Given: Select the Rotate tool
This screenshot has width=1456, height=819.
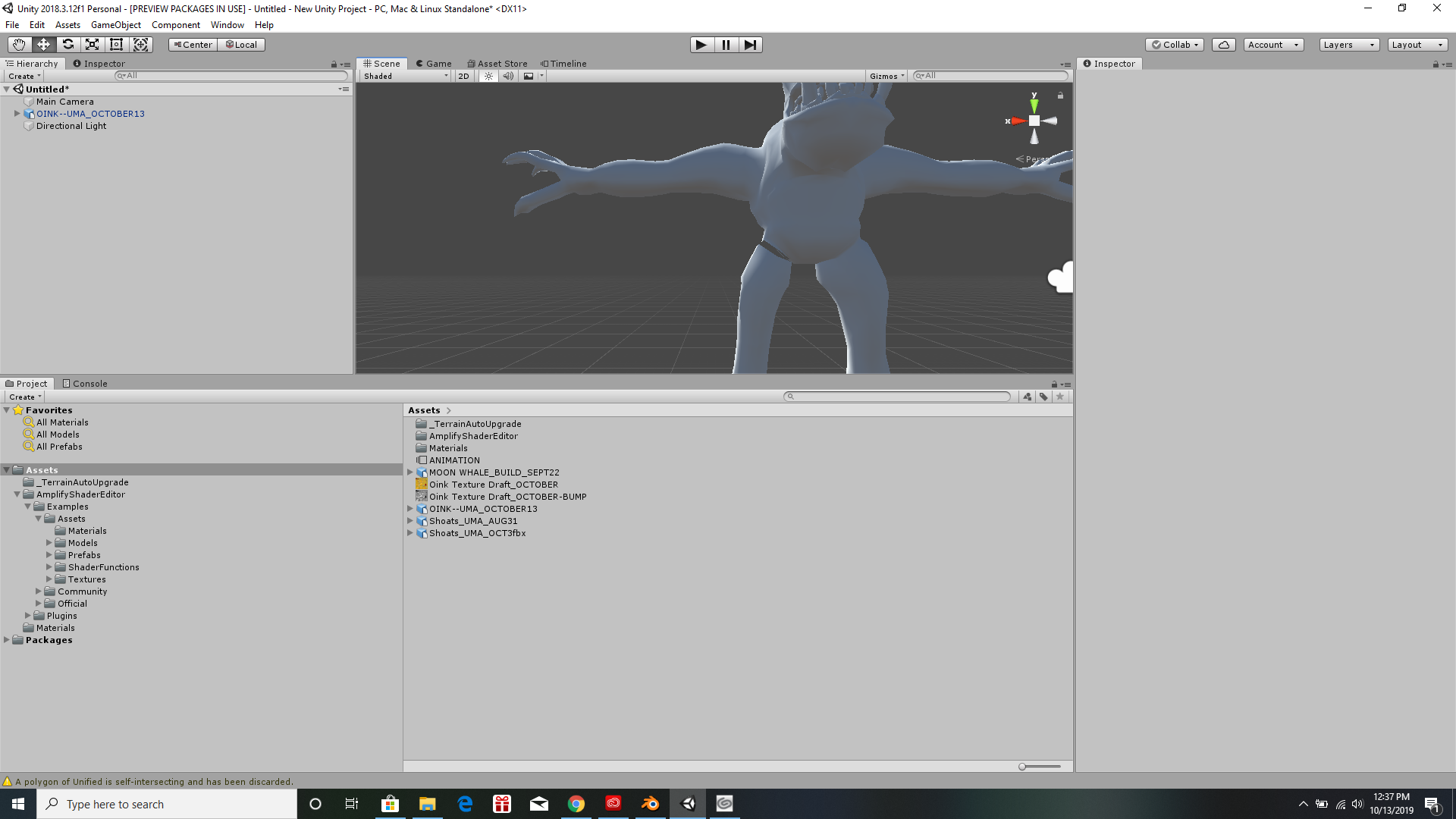Looking at the screenshot, I should click(67, 45).
